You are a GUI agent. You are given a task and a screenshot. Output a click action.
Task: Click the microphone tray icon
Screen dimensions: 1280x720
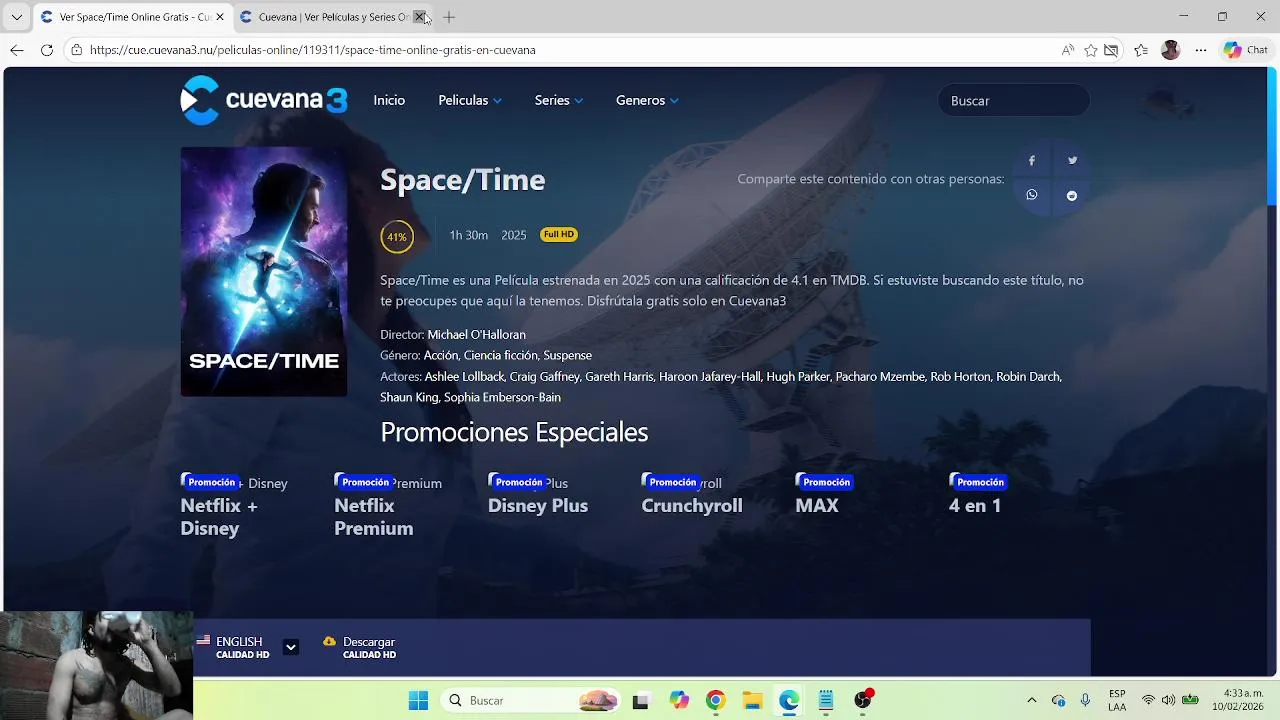pyautogui.click(x=1085, y=700)
